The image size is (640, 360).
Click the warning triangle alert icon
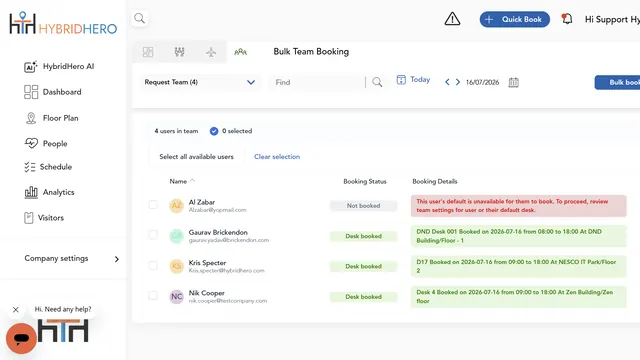click(x=452, y=19)
